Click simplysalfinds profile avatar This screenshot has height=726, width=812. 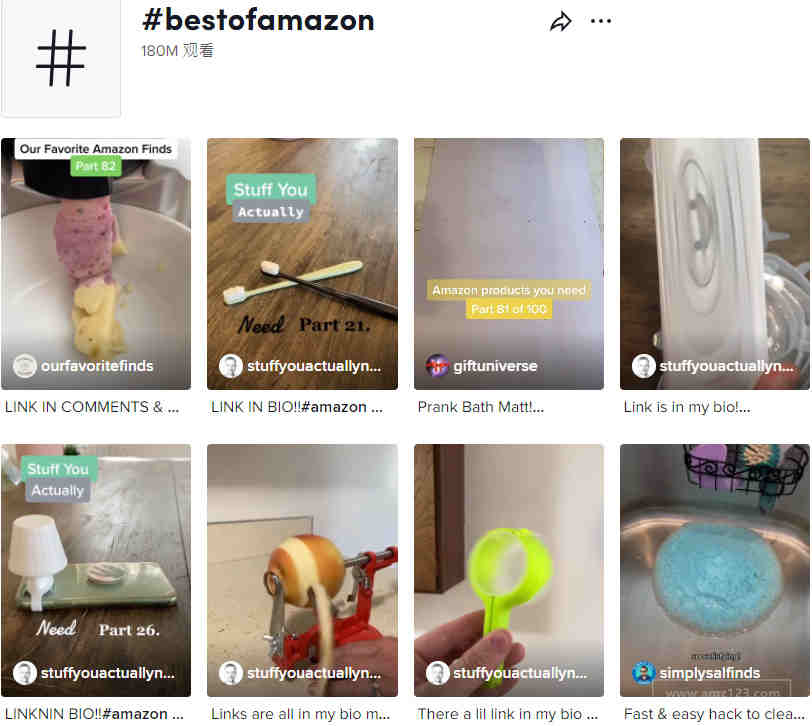coord(644,673)
